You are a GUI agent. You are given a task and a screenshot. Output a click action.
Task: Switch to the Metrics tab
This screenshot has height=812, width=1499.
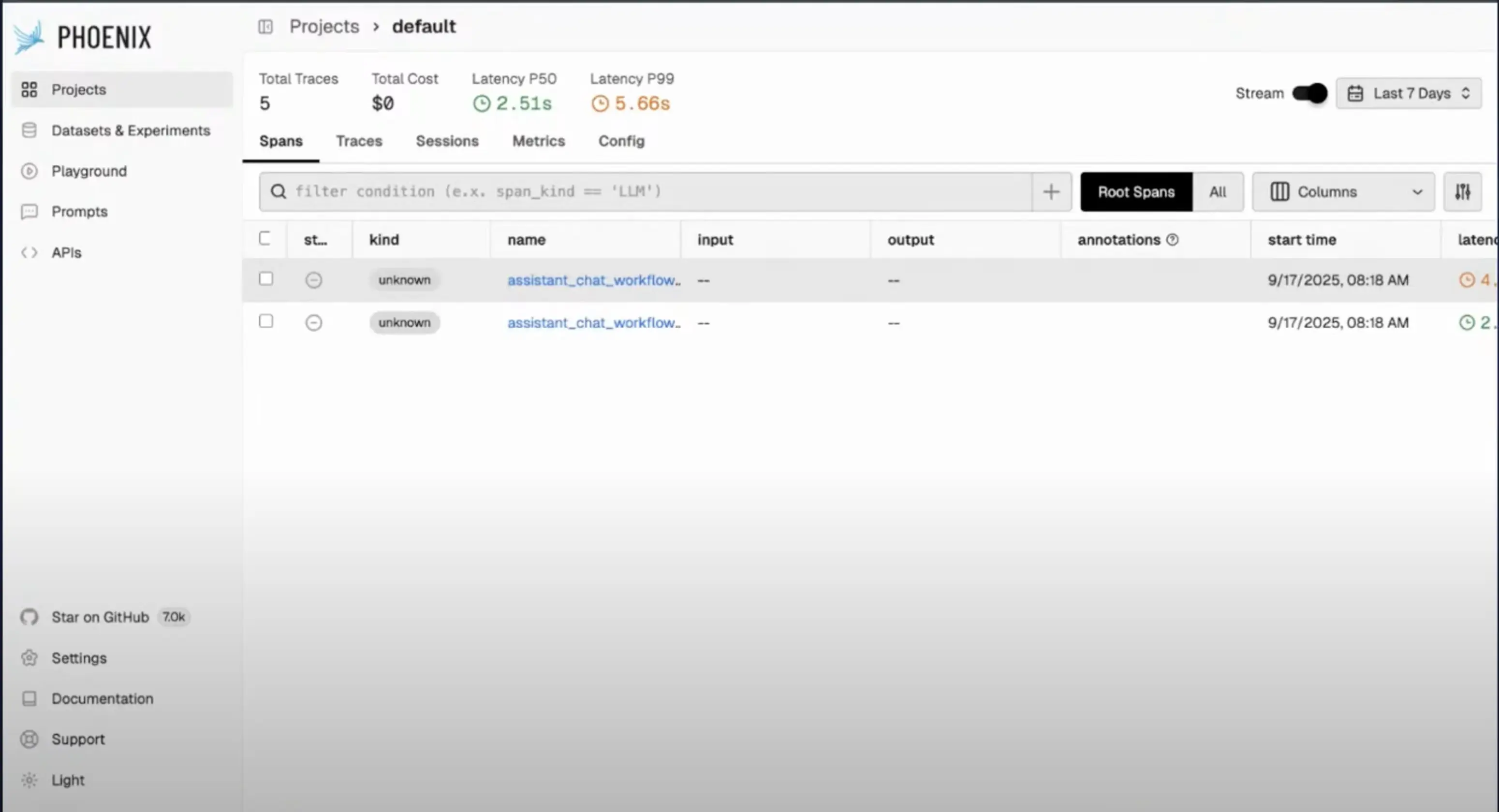tap(538, 141)
